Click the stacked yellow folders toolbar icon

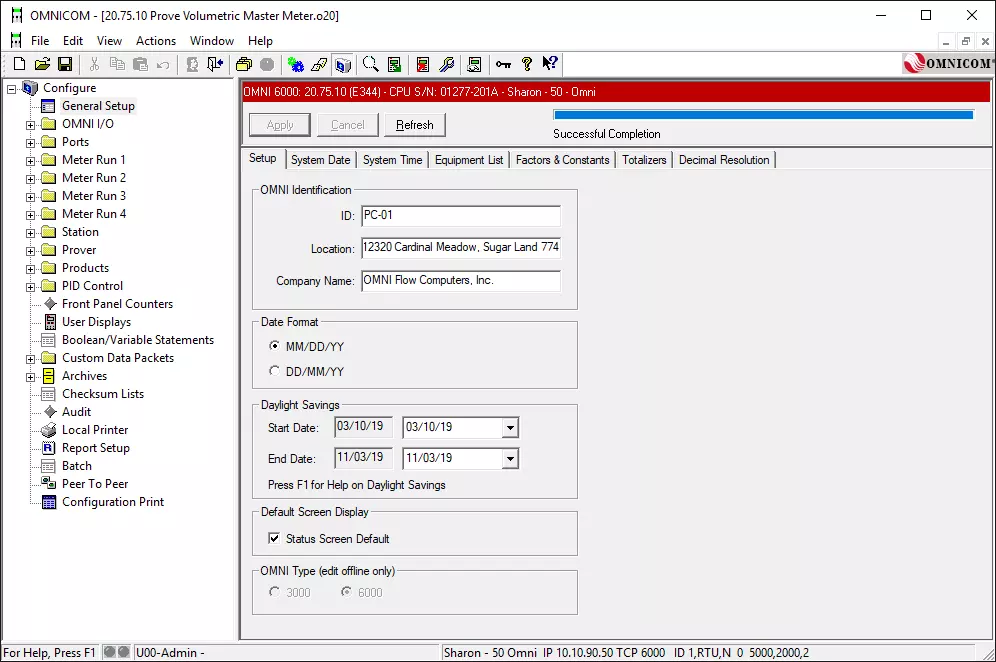(x=244, y=64)
